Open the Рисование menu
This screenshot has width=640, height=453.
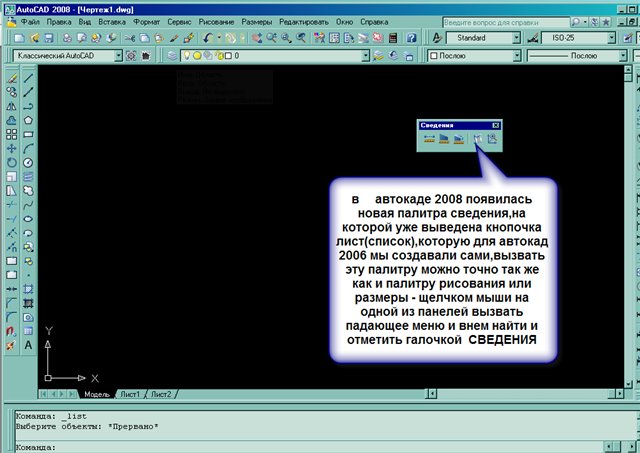click(x=216, y=22)
